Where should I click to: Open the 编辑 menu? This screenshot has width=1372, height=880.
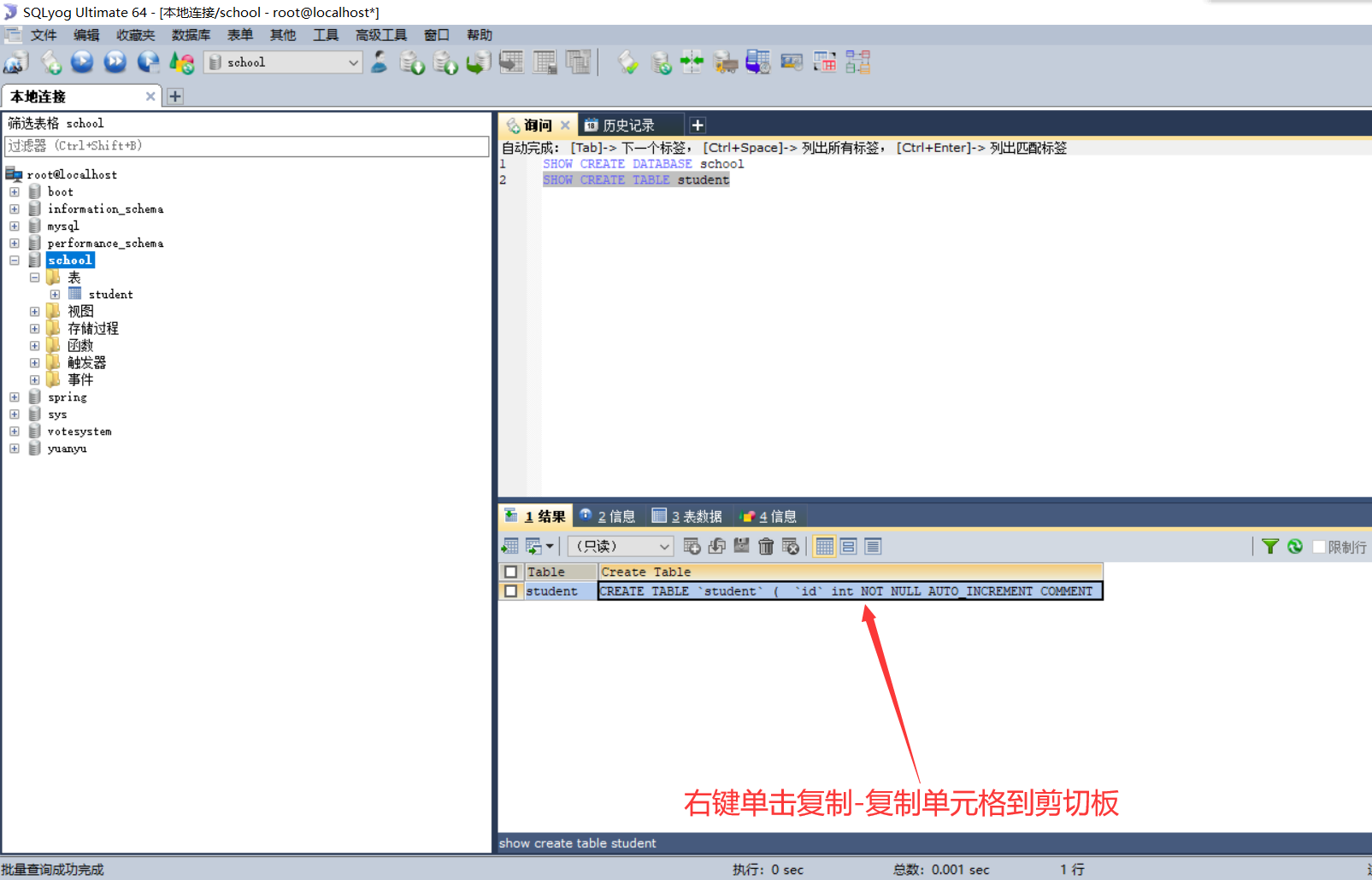(x=86, y=35)
